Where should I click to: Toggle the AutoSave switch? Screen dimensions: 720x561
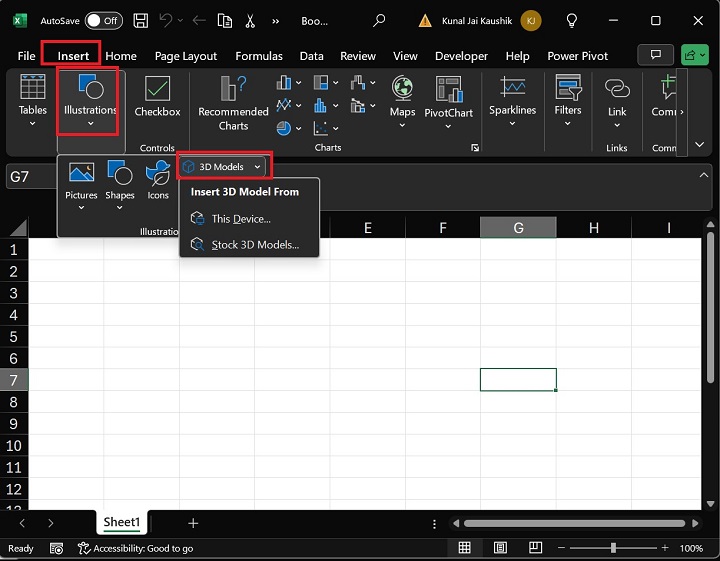(x=104, y=20)
